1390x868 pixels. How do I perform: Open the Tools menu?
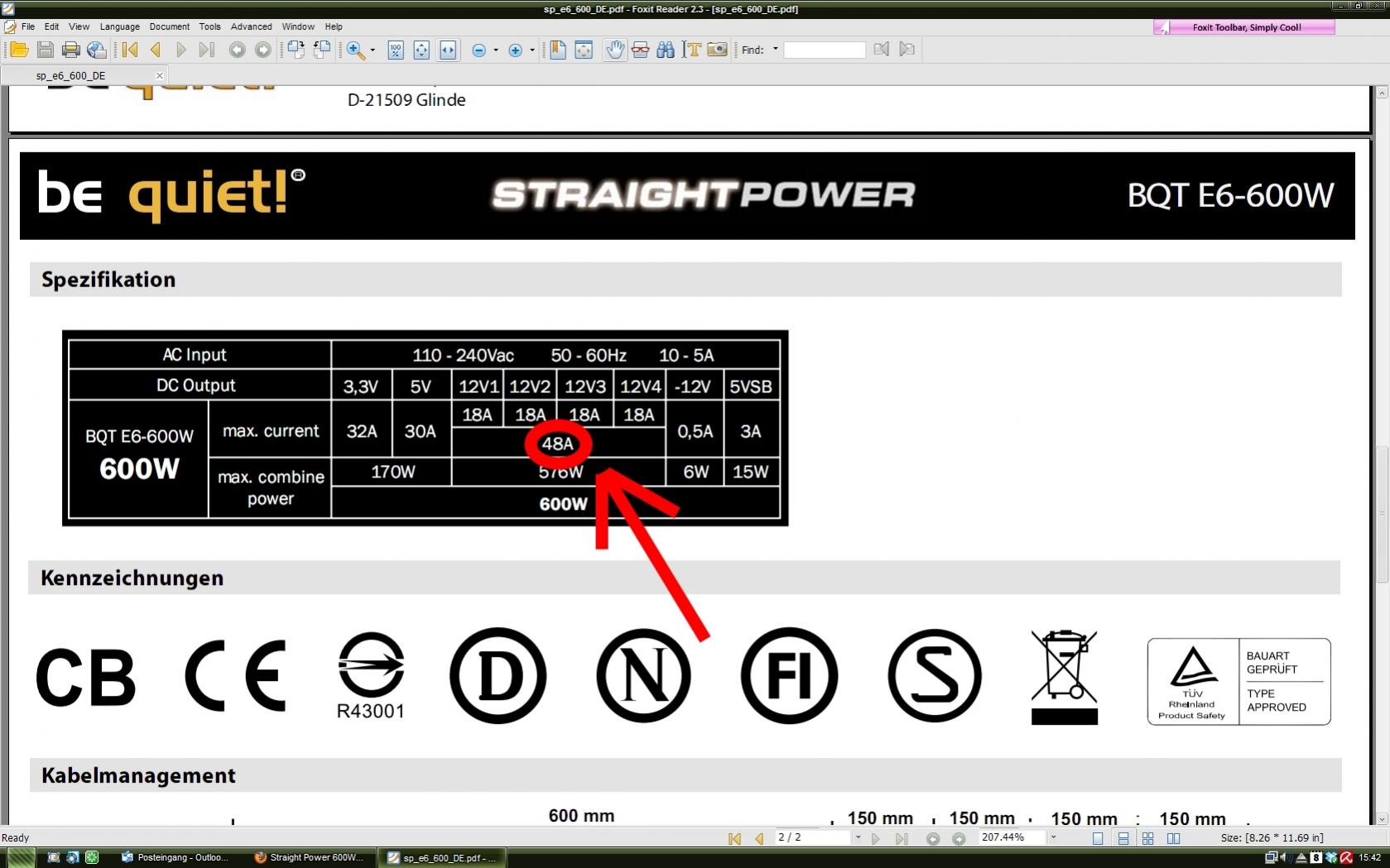pos(210,26)
